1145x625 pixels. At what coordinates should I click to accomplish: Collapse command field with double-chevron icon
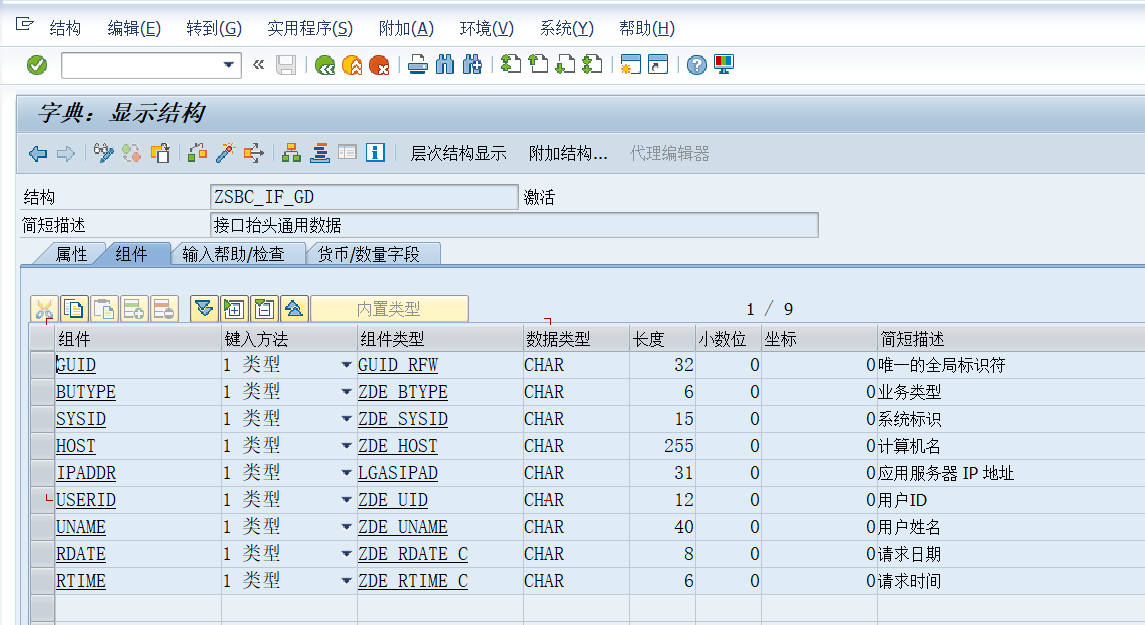(x=259, y=65)
